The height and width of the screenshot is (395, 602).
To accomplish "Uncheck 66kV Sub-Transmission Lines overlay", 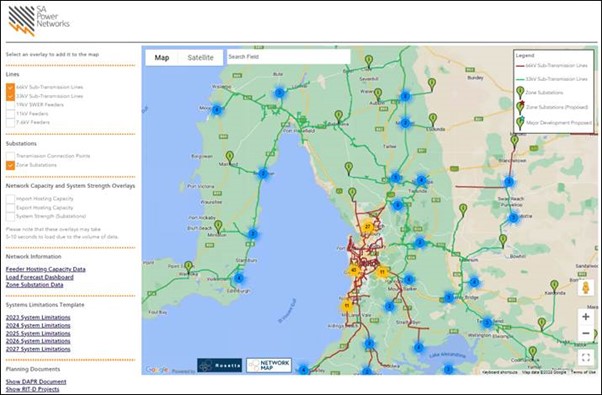I will 10,88.
